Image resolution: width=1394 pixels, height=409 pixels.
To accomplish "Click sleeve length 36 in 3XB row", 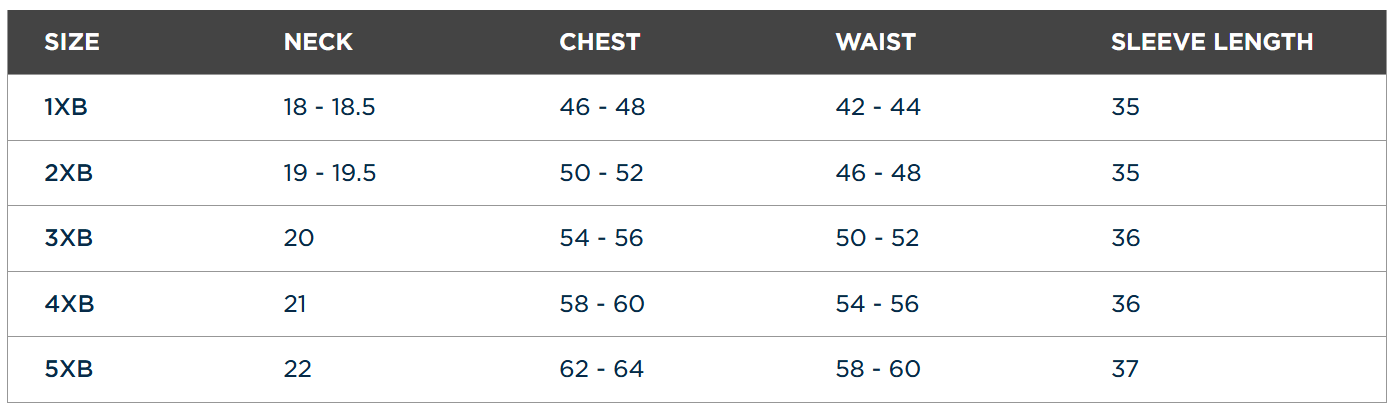I will 1125,238.
